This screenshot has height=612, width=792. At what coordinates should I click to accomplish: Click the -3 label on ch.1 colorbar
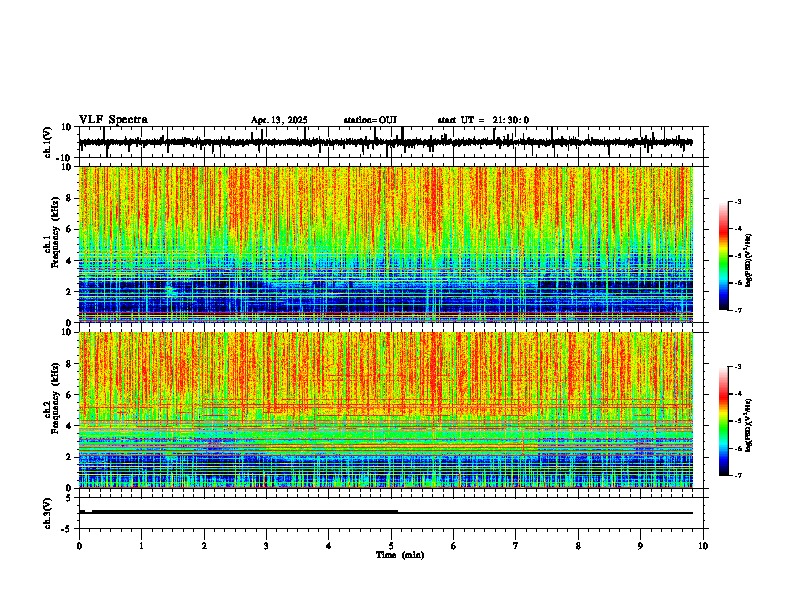[737, 201]
